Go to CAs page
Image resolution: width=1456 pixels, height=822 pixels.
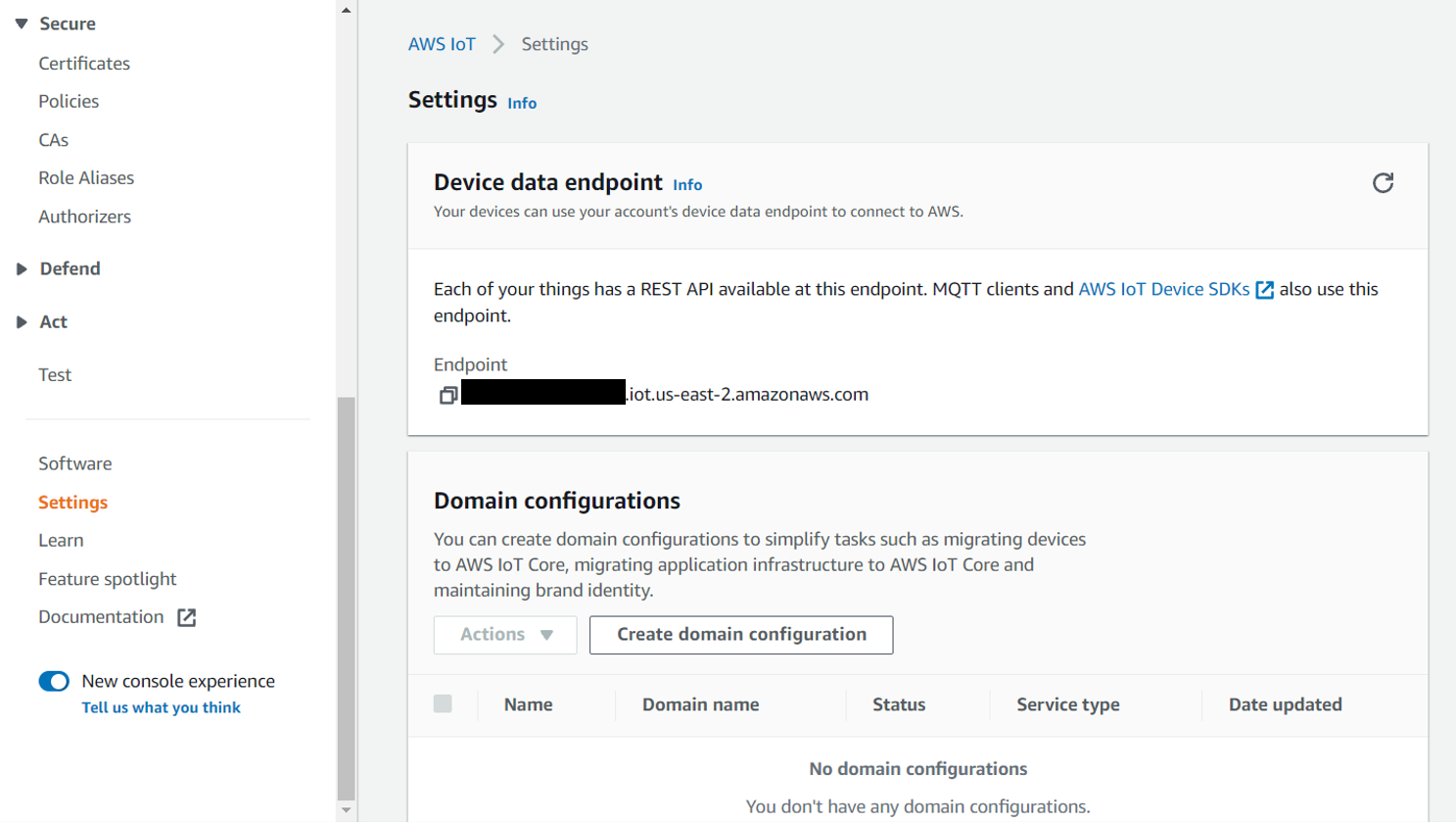[x=54, y=140]
